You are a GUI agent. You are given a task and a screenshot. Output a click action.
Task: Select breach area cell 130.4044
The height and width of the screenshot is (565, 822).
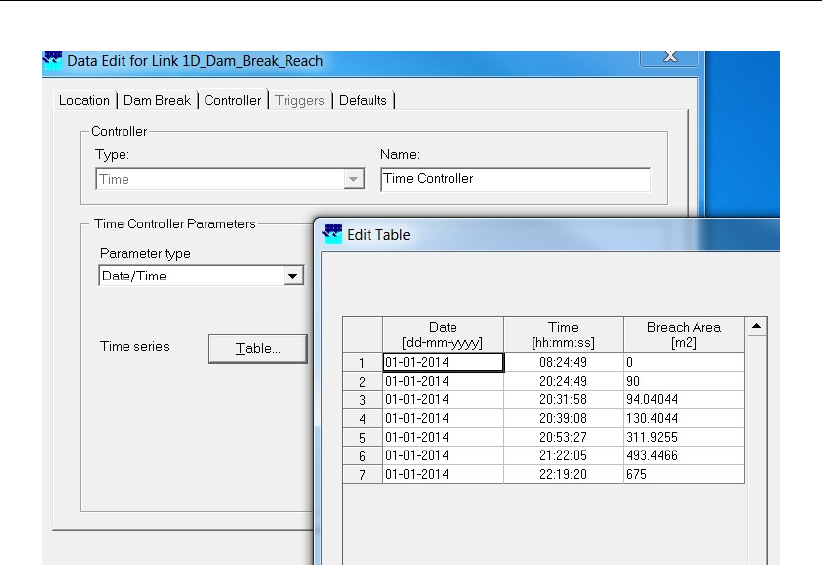coord(684,419)
